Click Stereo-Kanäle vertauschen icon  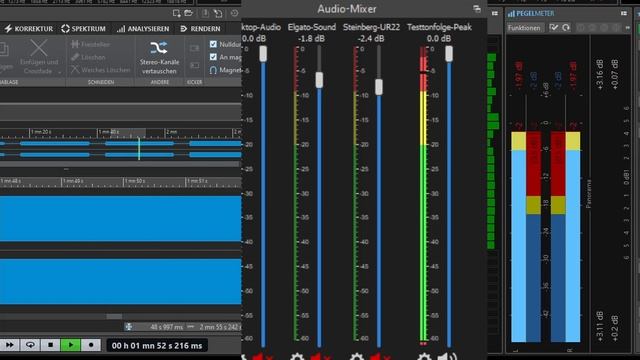[158, 48]
